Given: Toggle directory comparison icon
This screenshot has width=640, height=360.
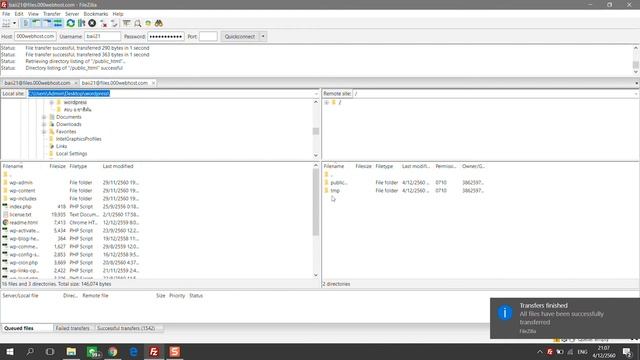Looking at the screenshot, I should 138,23.
